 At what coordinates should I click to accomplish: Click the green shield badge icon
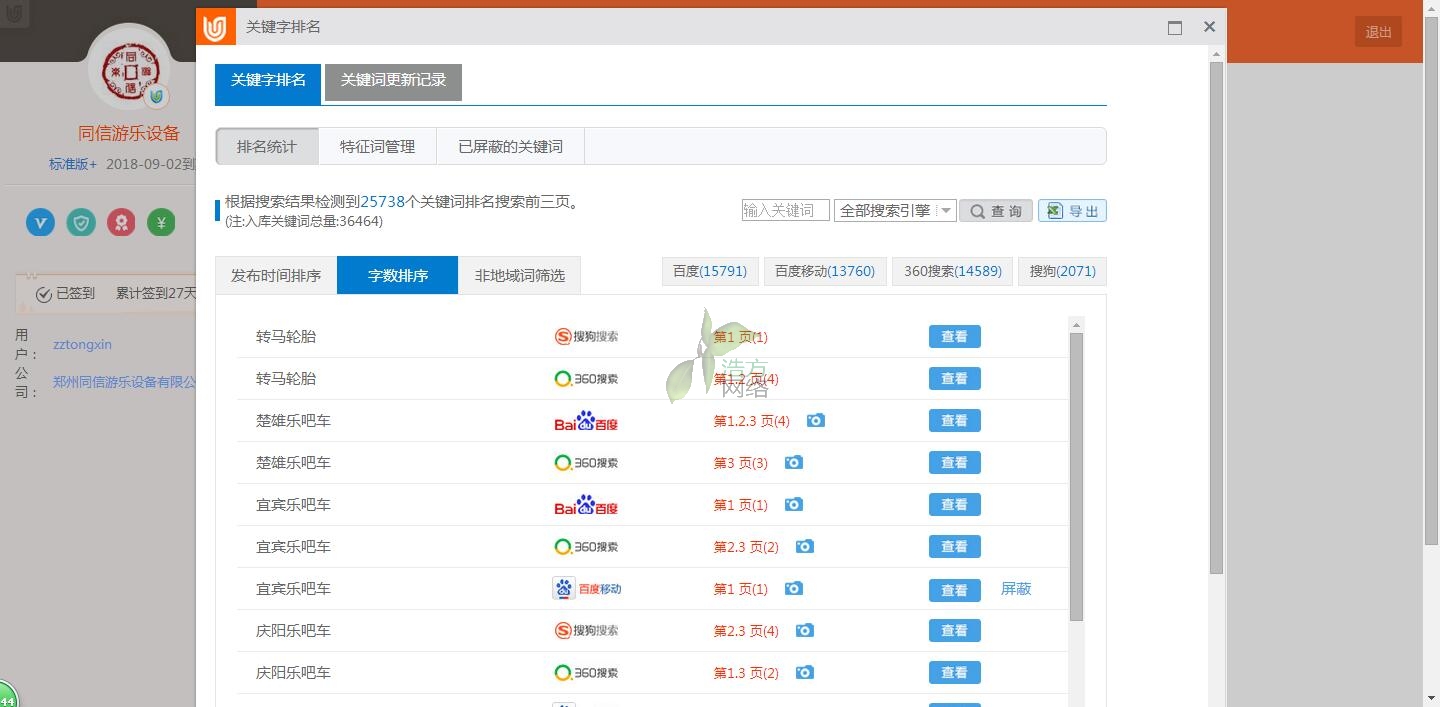81,222
